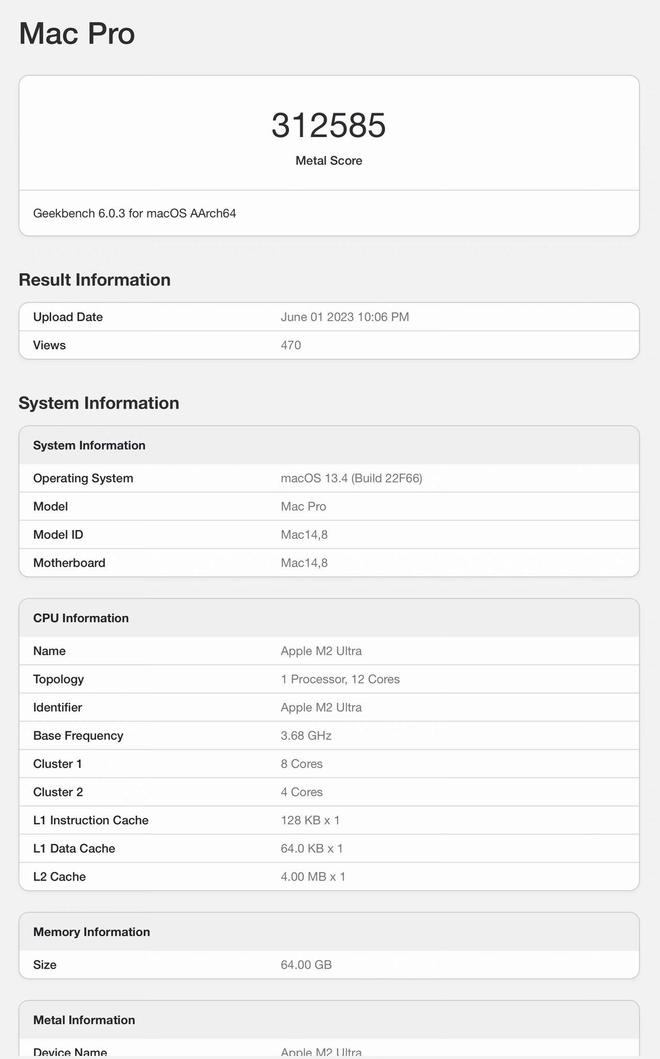
Task: Click the Identifier label
Action: tap(57, 708)
